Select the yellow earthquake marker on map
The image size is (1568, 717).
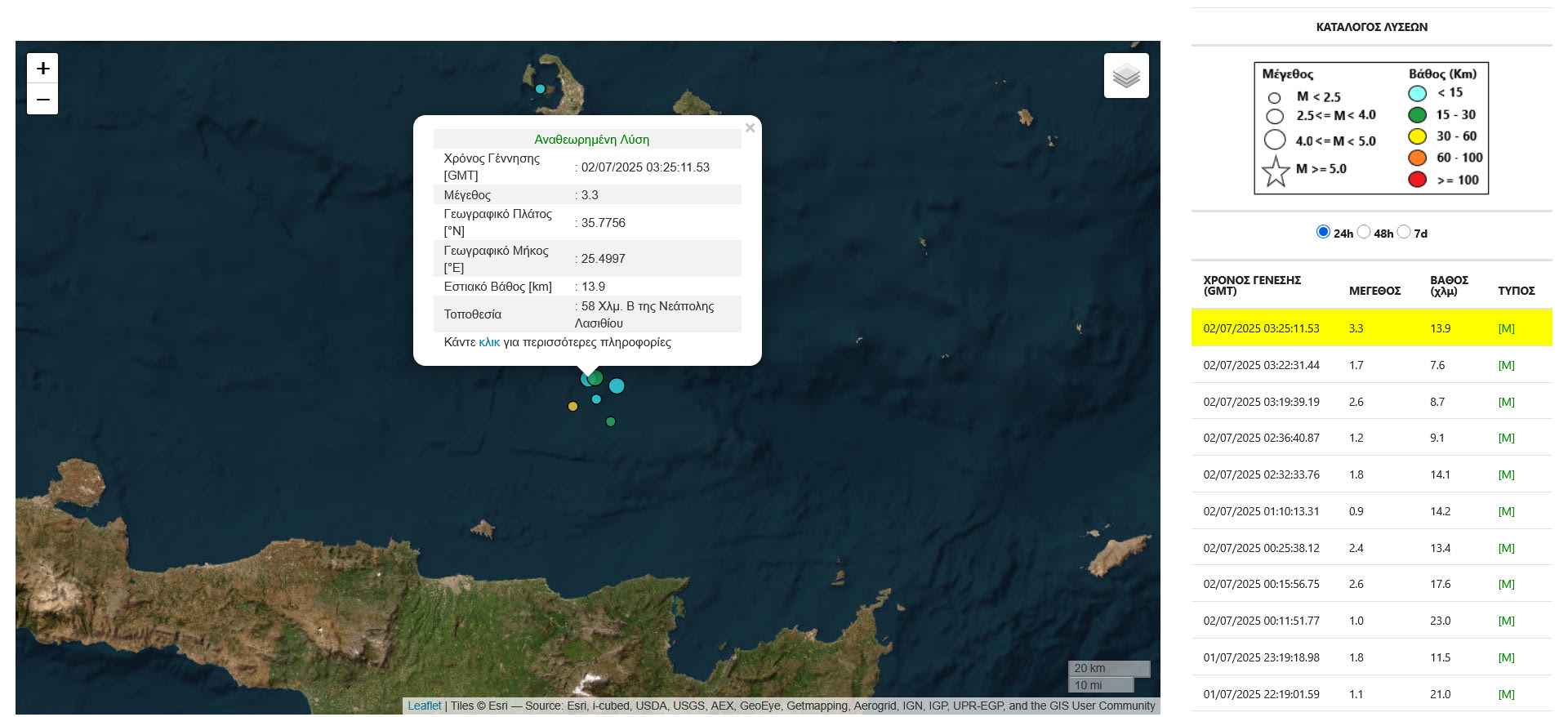pos(572,407)
